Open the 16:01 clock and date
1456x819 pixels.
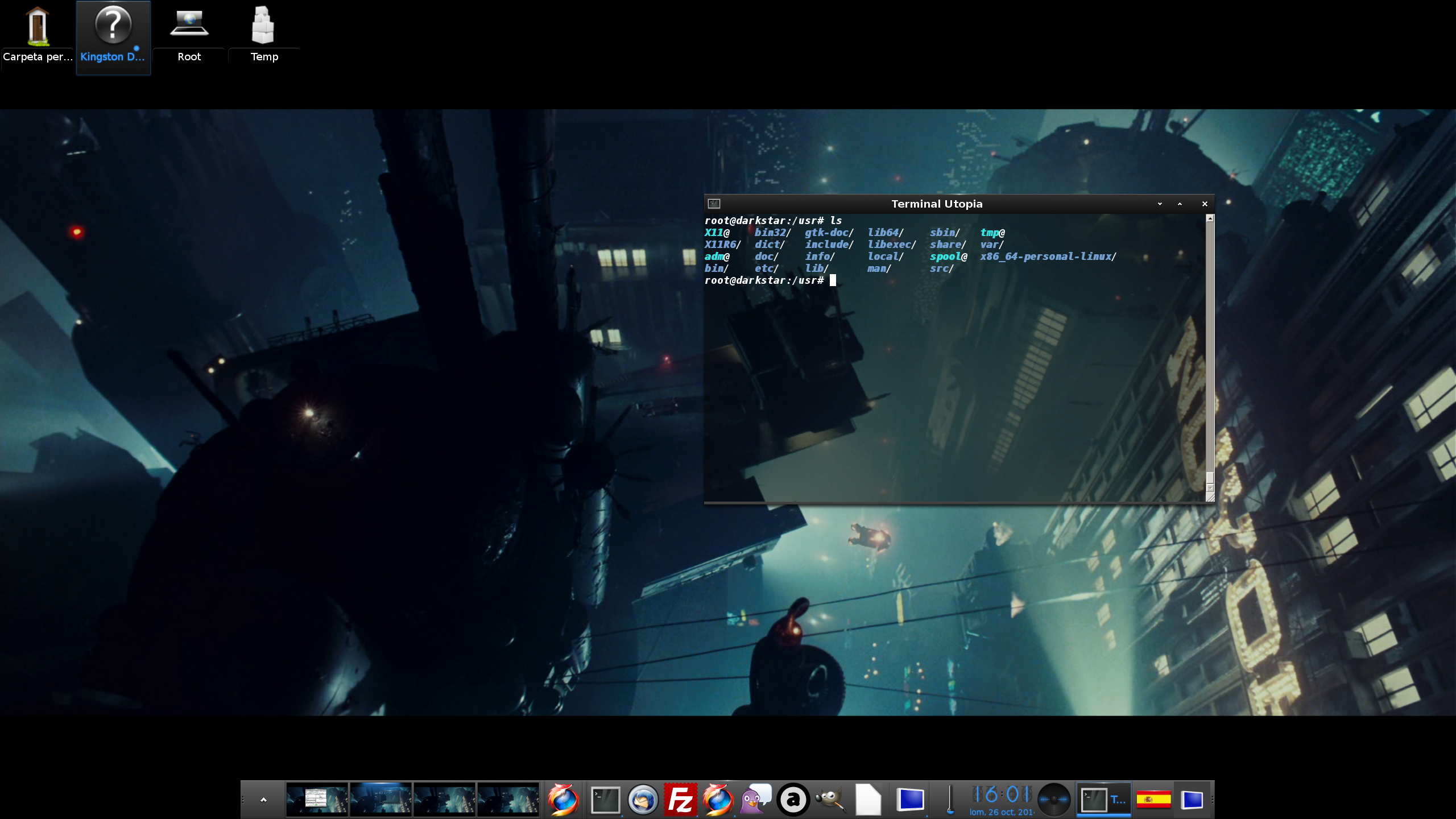[1002, 800]
